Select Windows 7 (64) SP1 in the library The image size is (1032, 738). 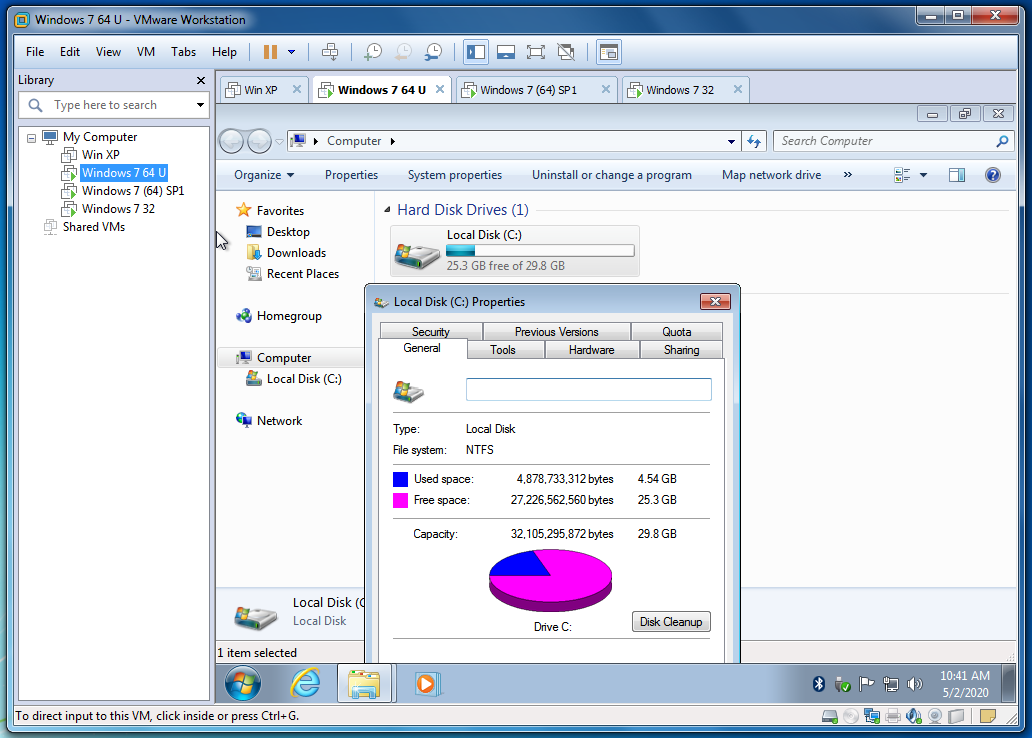(132, 191)
